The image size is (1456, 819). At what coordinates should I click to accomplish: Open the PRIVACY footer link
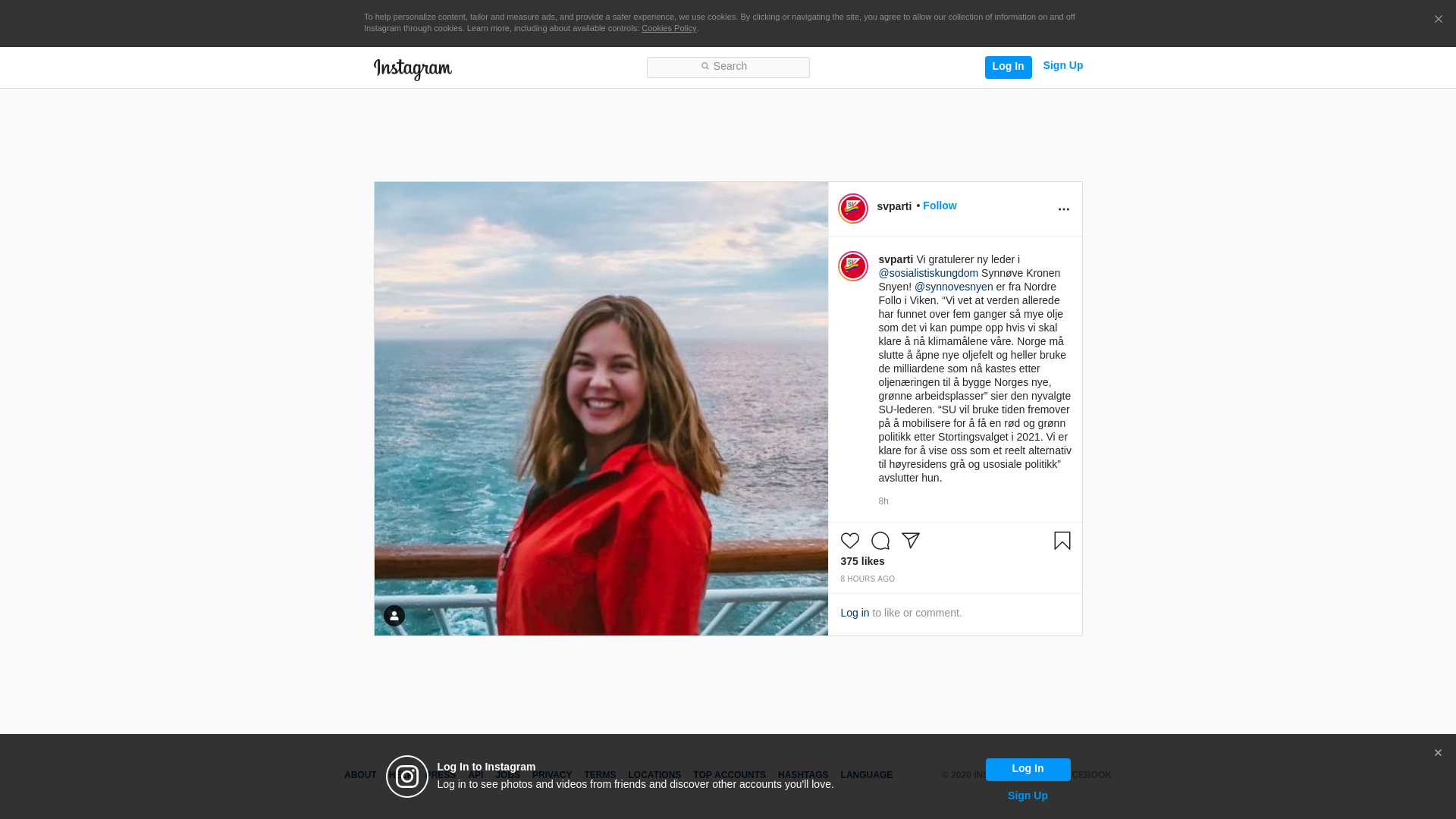pos(551,775)
